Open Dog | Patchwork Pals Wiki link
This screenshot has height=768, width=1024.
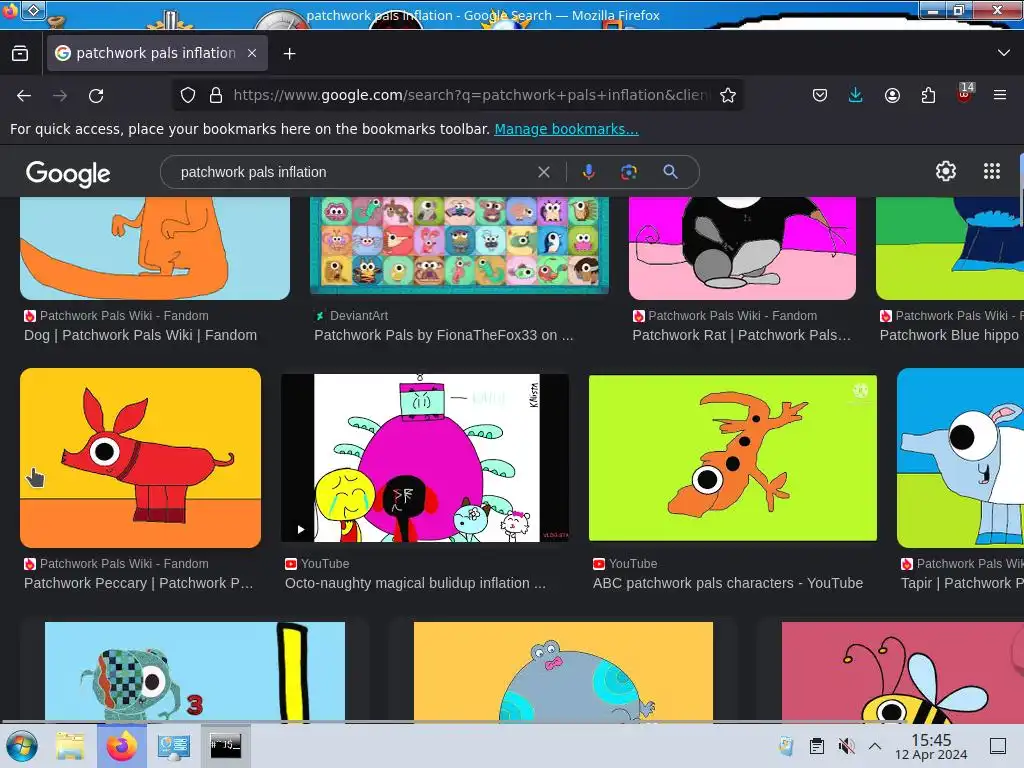(x=140, y=335)
